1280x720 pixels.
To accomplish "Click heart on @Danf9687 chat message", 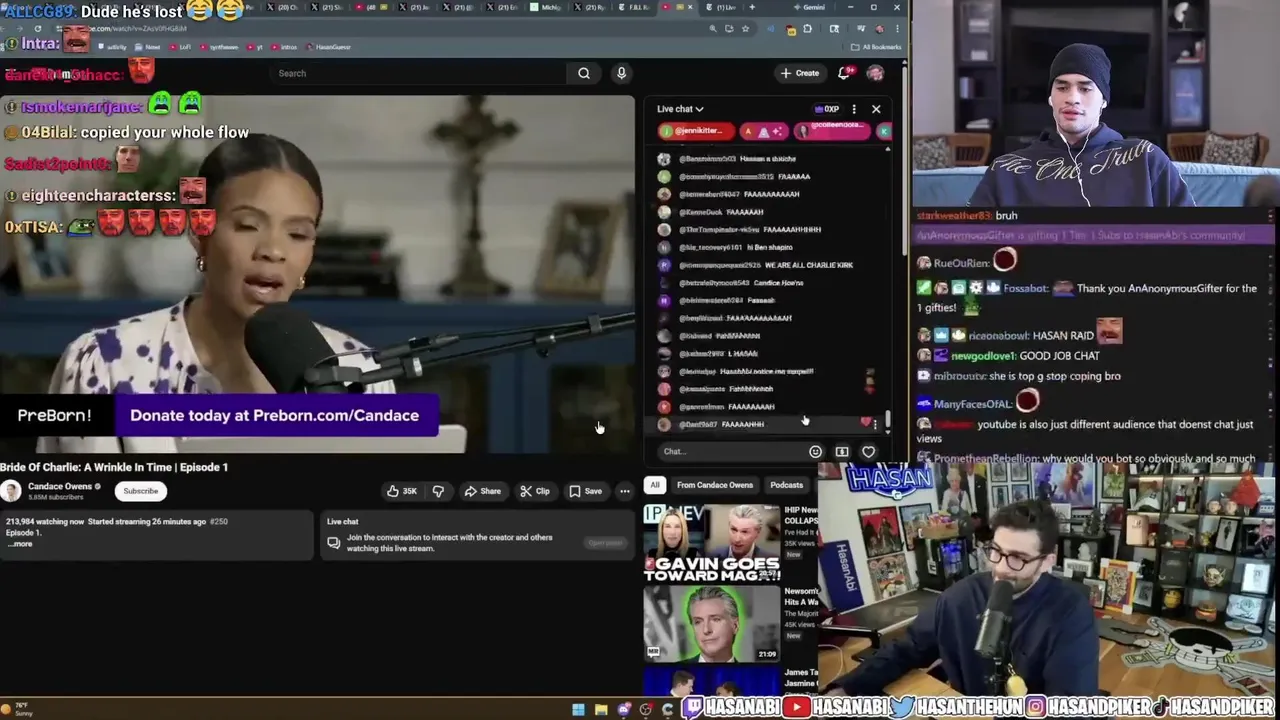I will pyautogui.click(x=865, y=423).
